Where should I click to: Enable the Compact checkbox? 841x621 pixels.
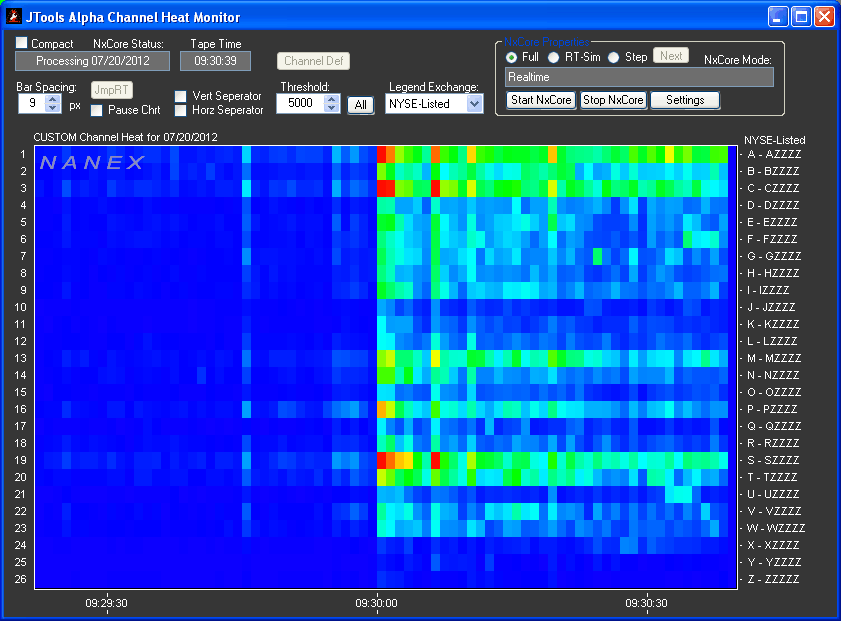point(22,44)
